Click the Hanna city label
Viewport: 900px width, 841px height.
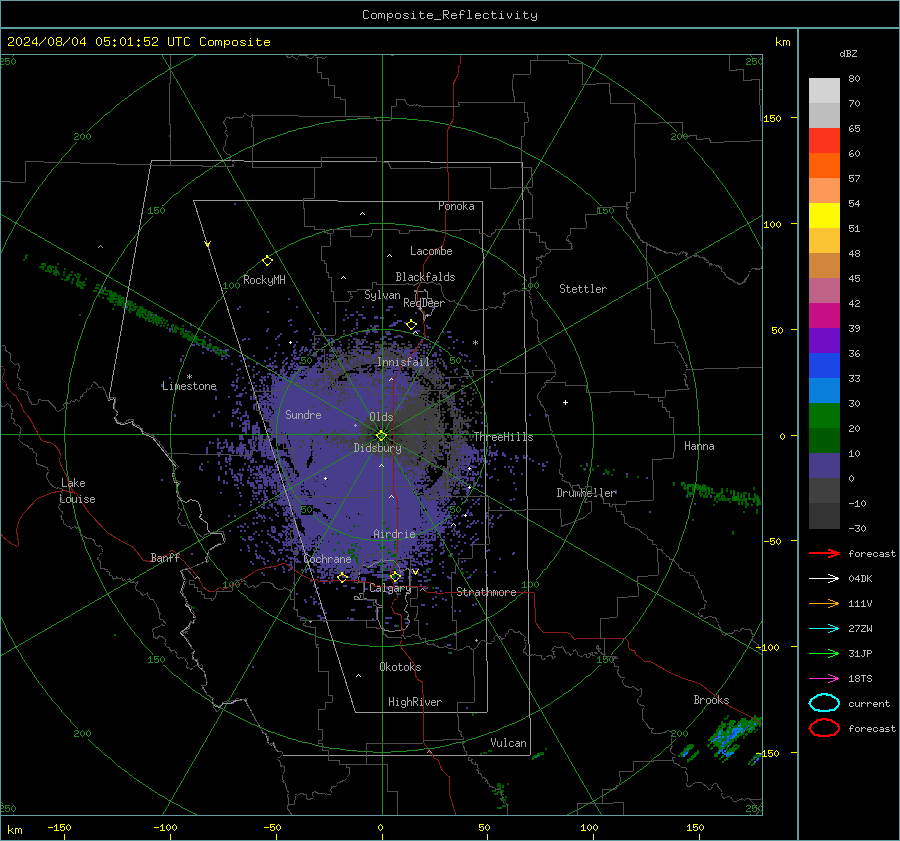(699, 446)
